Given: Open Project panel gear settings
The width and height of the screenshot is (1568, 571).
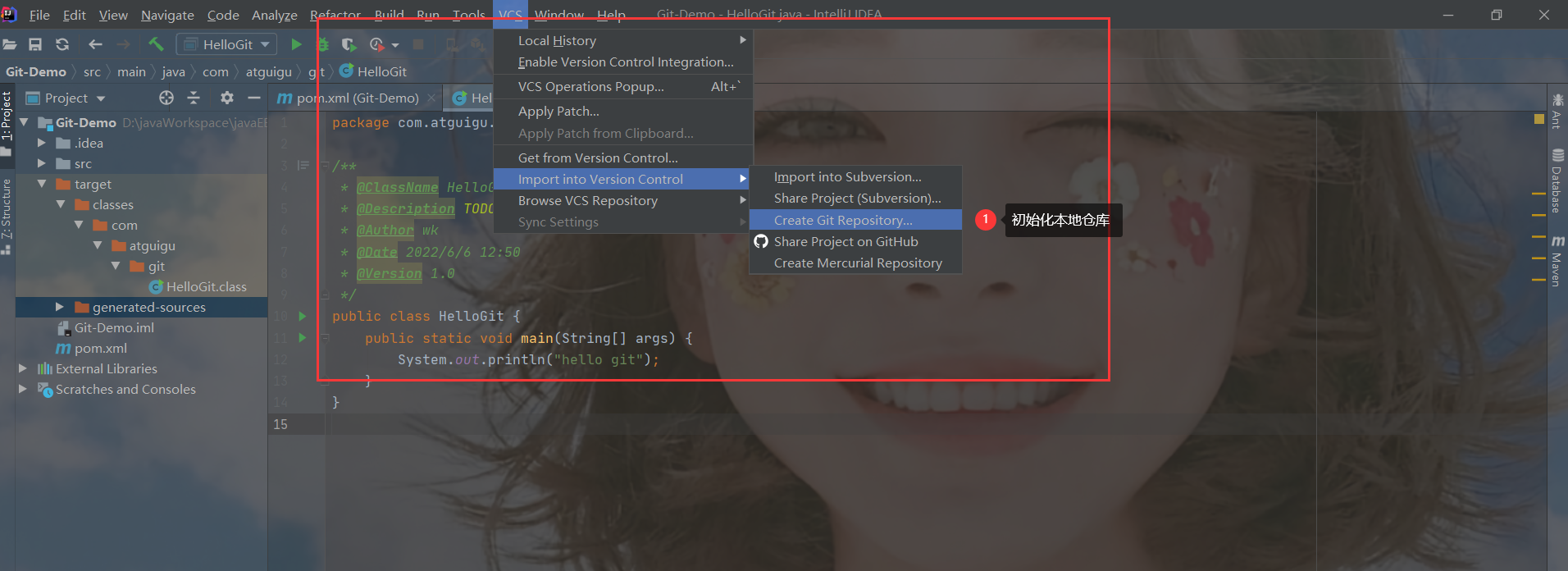Looking at the screenshot, I should (x=227, y=98).
